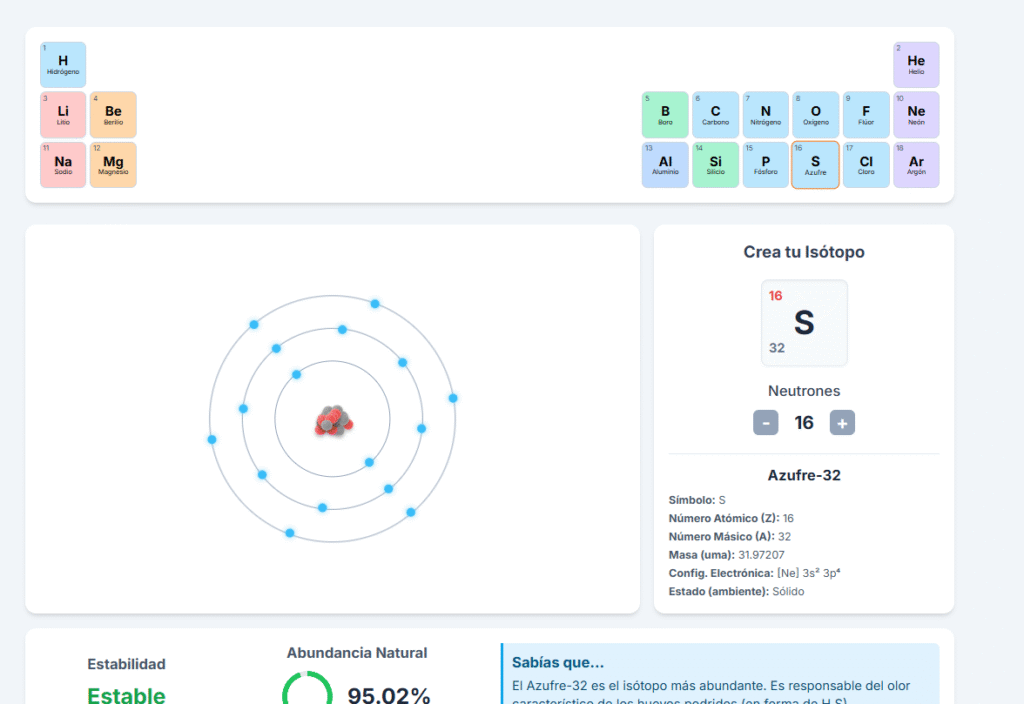The width and height of the screenshot is (1024, 704).
Task: Choose the Lithium element tile
Action: pyautogui.click(x=63, y=115)
